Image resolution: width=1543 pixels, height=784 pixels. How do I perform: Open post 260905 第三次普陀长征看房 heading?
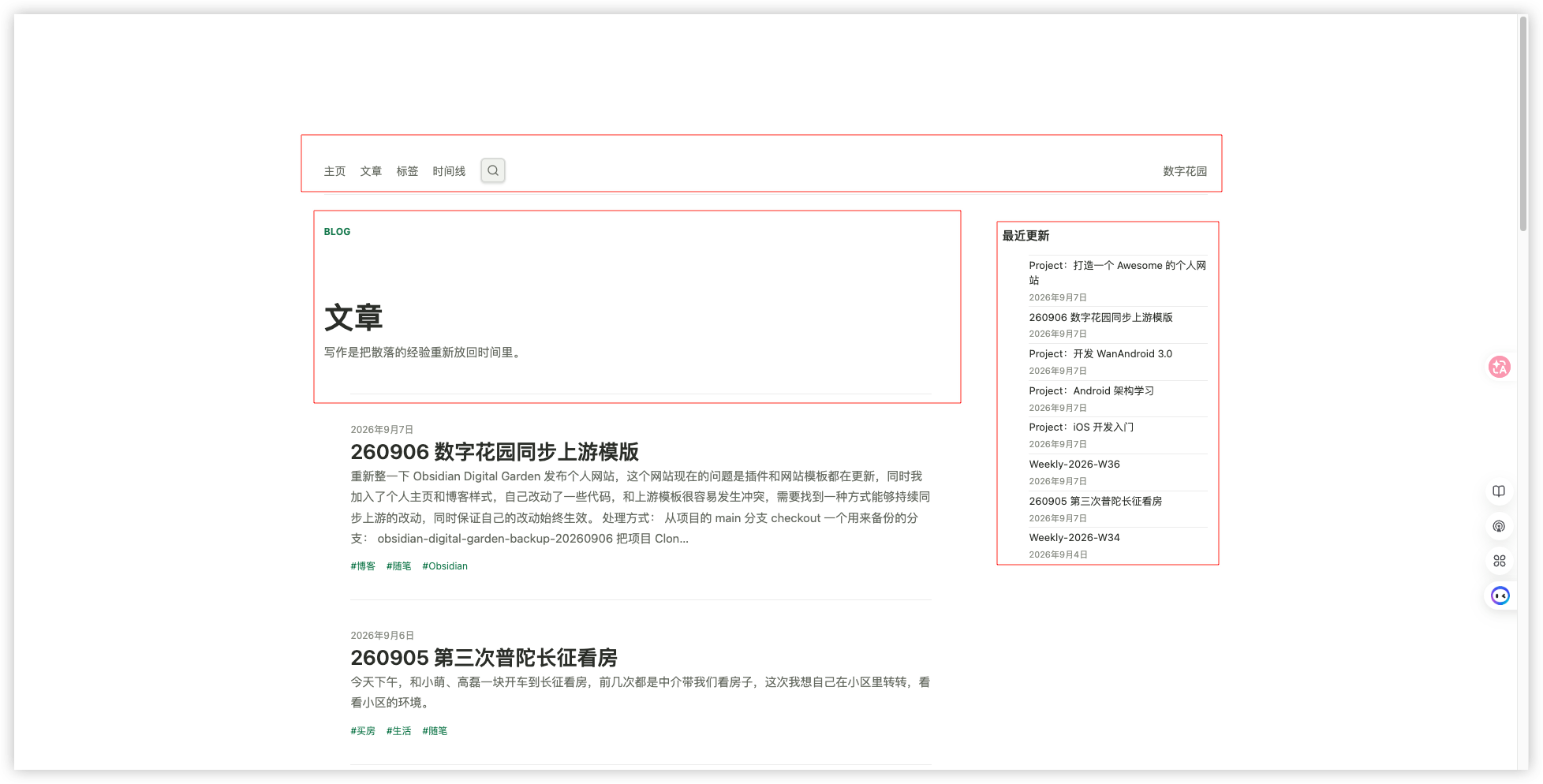[484, 658]
